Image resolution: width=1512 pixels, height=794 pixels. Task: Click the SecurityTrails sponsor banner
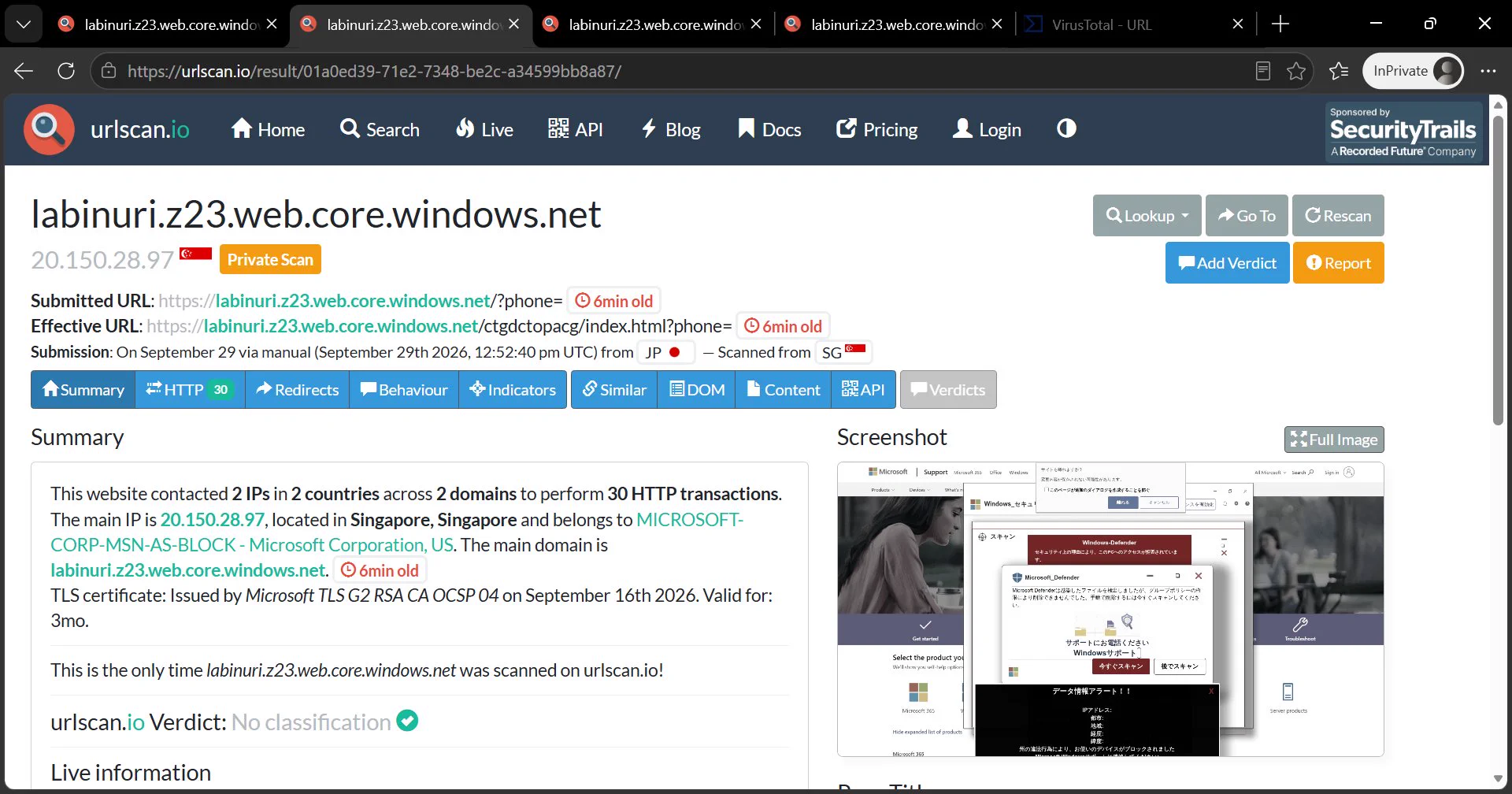(x=1403, y=132)
